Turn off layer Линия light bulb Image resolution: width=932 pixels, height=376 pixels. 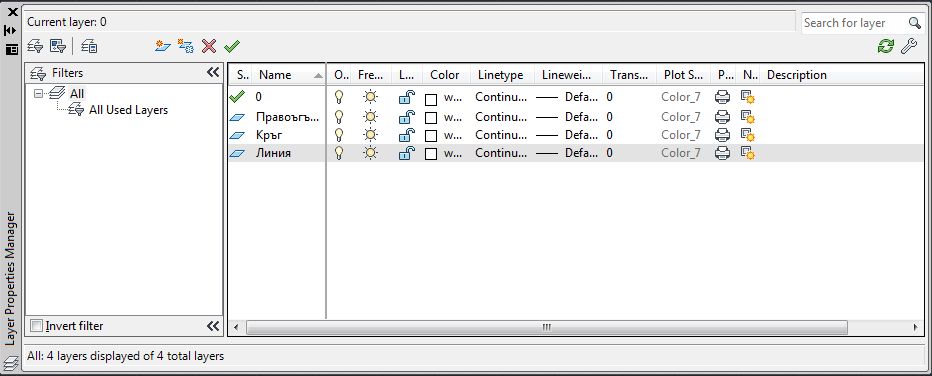(339, 153)
